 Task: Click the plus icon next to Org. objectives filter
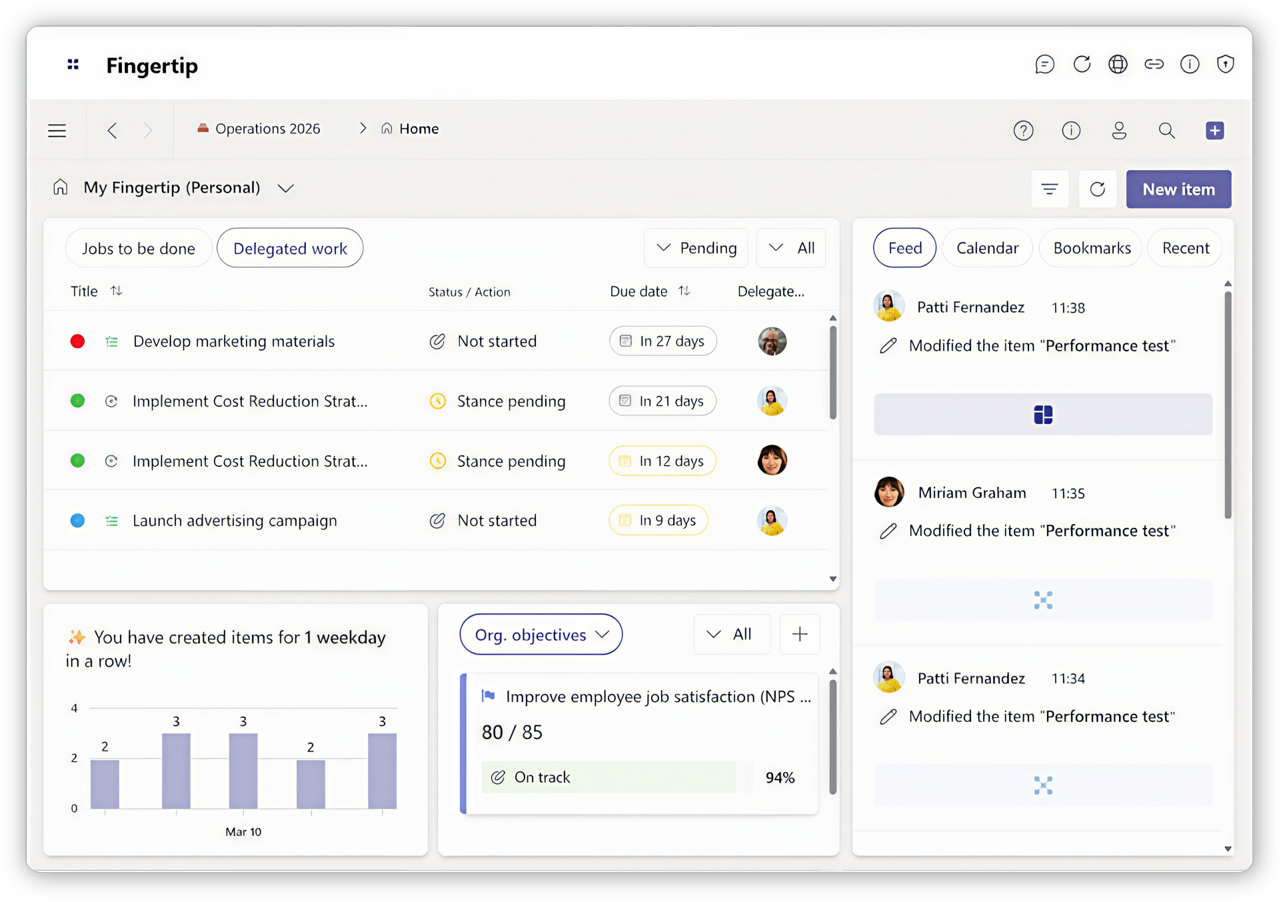[799, 634]
